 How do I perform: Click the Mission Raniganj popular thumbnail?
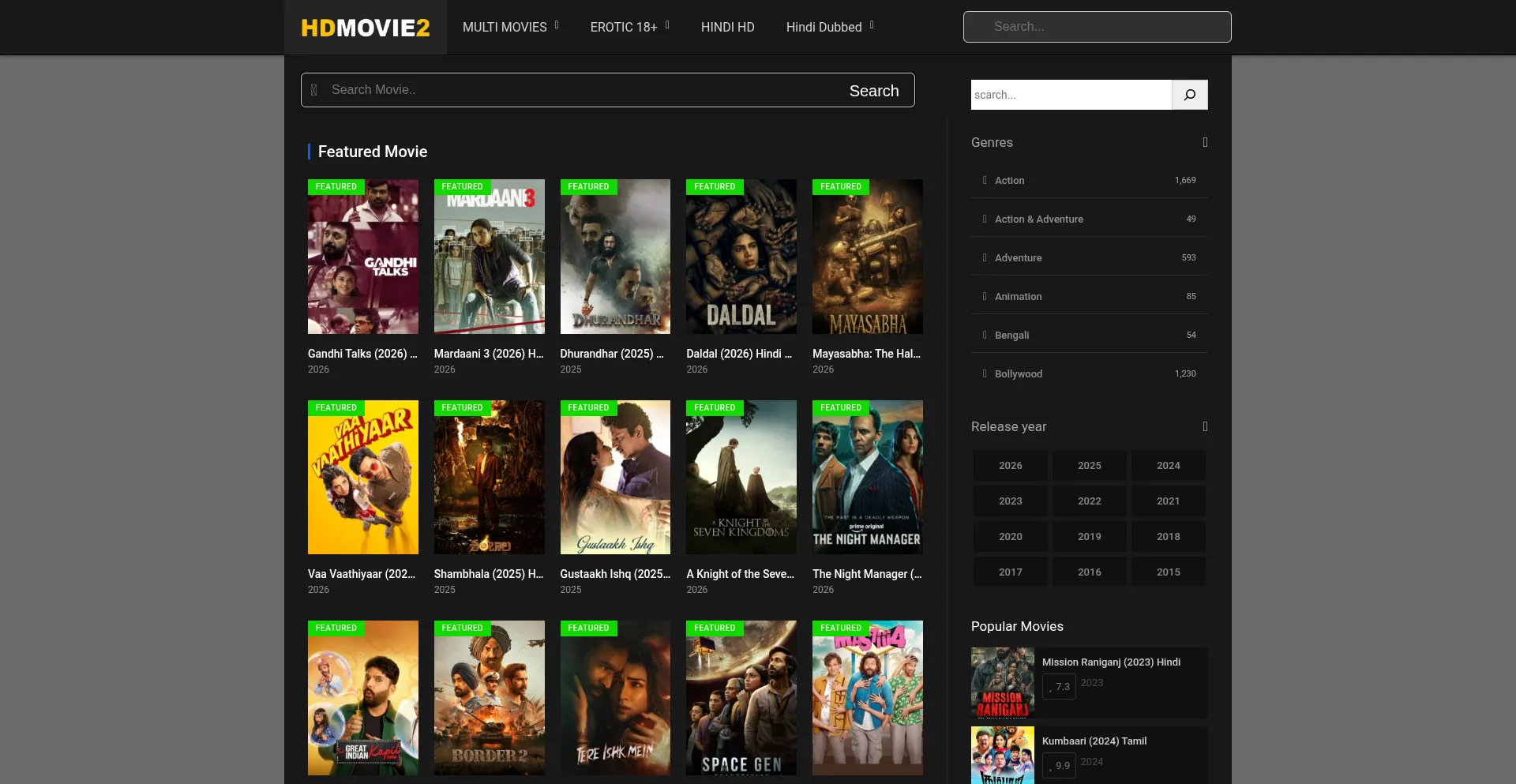click(1003, 683)
